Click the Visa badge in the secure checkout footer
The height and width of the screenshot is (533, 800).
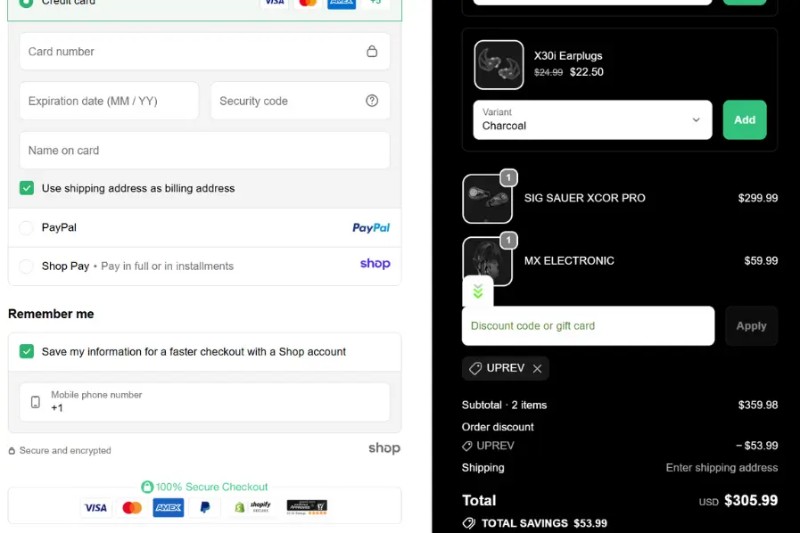(x=95, y=507)
